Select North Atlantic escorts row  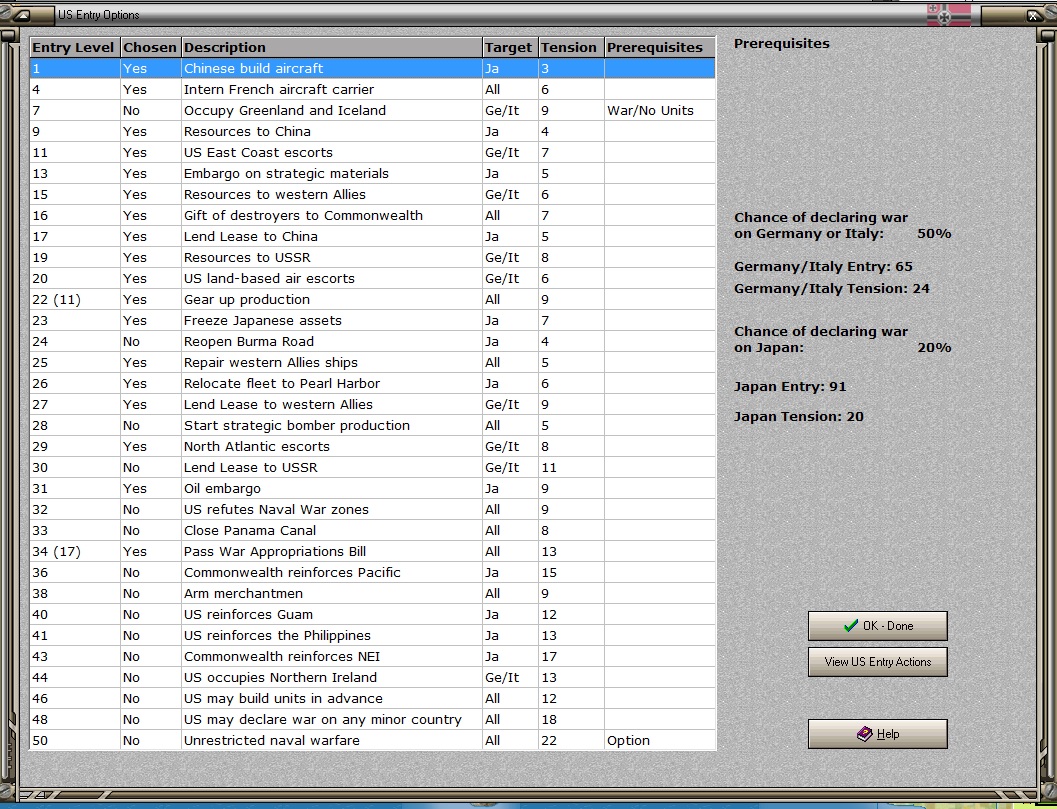[372, 446]
